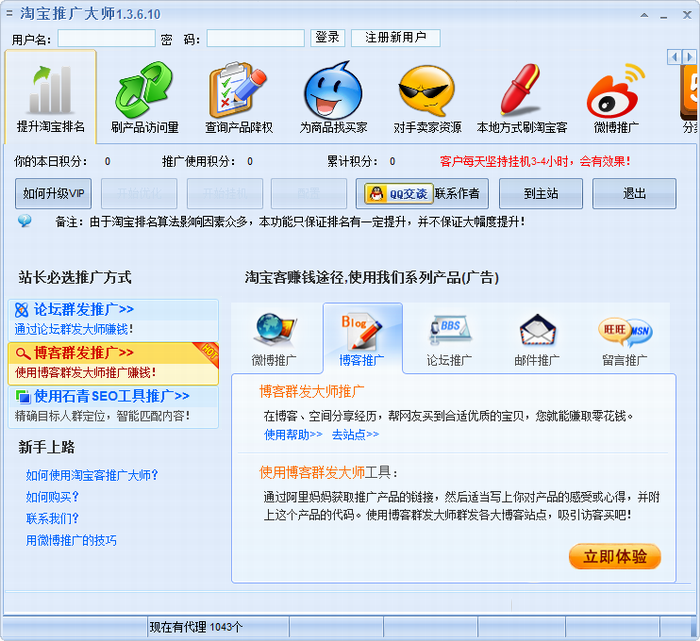Screen dimensions: 700x641
Task: Focus the 用户名 username input field
Action: [x=106, y=38]
